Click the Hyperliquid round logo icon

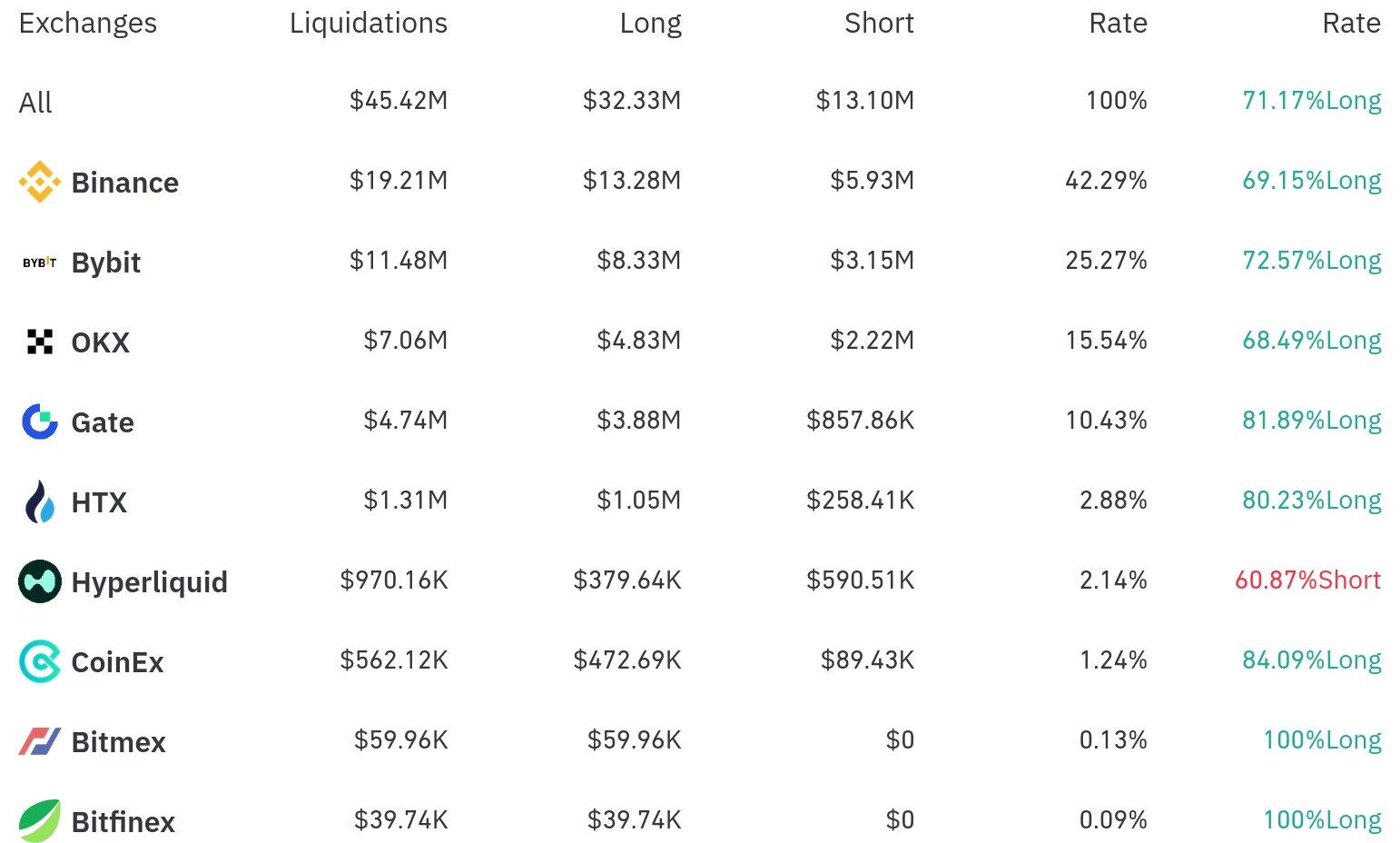(40, 581)
